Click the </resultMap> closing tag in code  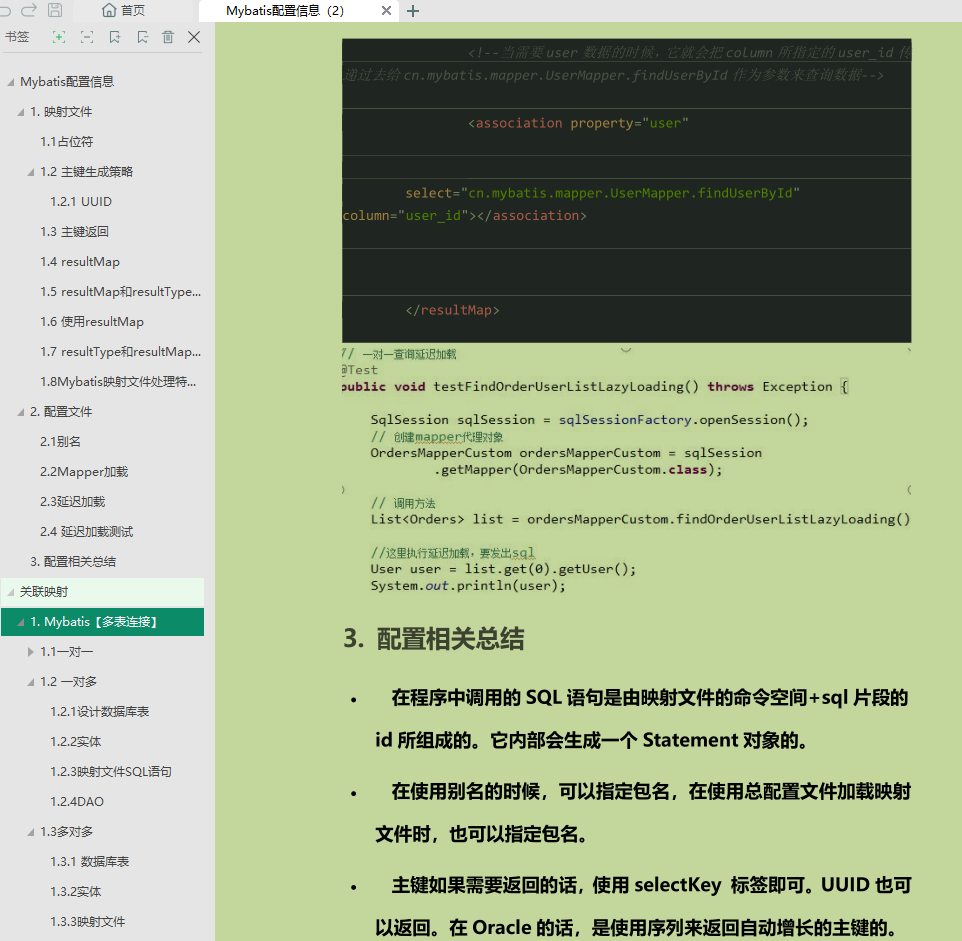click(452, 310)
